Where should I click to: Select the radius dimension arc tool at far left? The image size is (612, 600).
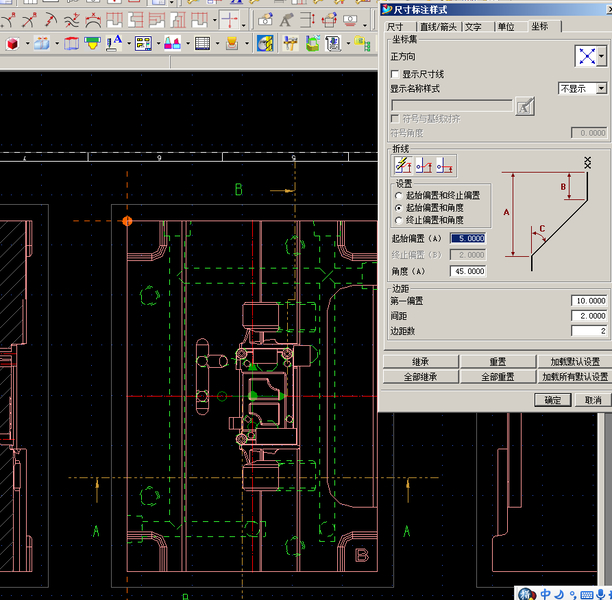pos(8,20)
